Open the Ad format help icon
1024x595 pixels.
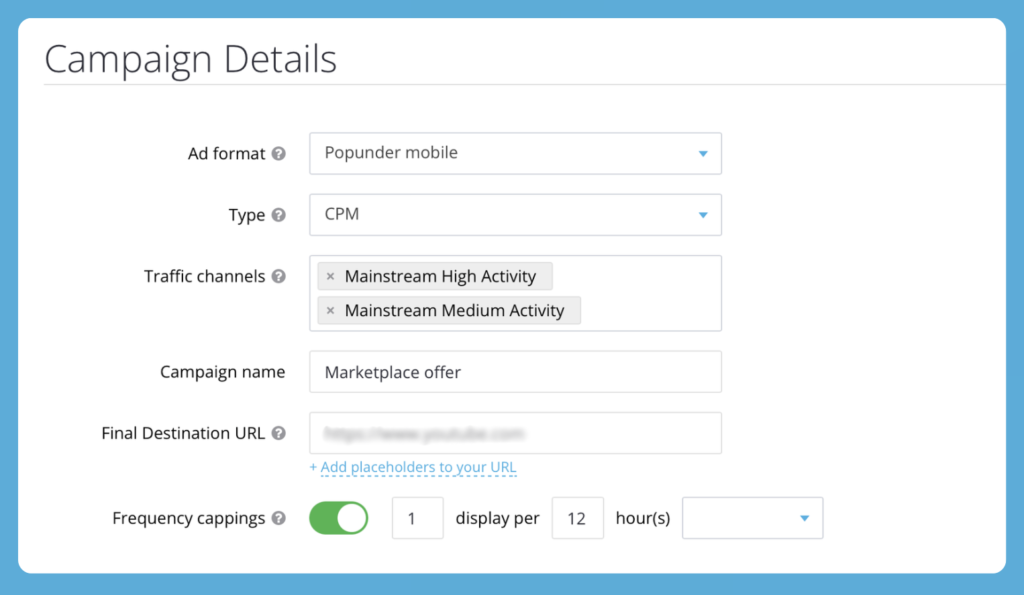pyautogui.click(x=279, y=153)
